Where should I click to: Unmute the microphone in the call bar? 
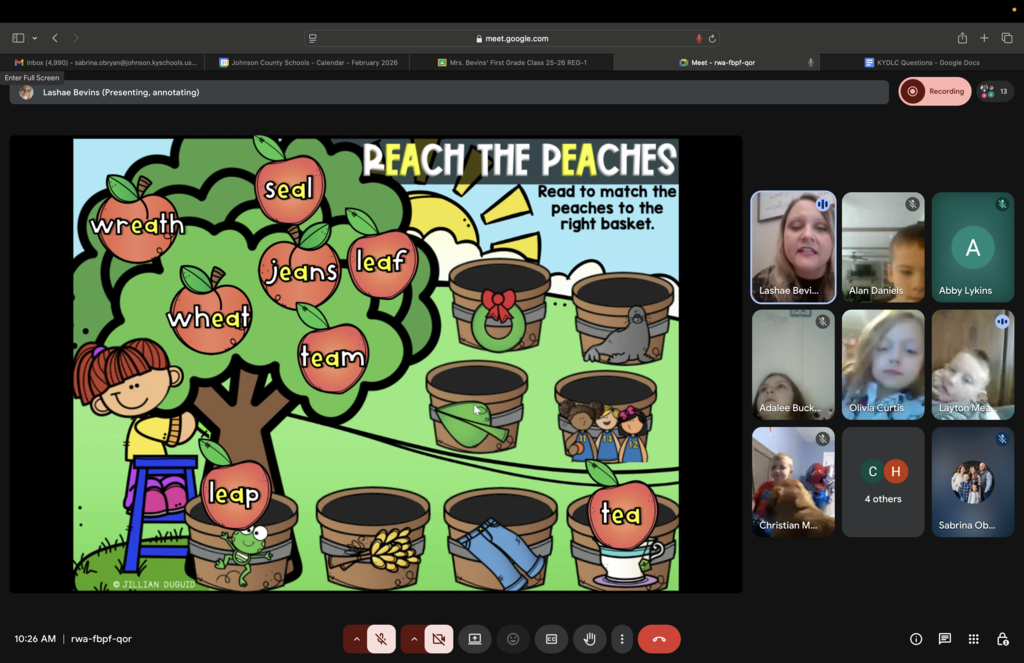[x=381, y=639]
